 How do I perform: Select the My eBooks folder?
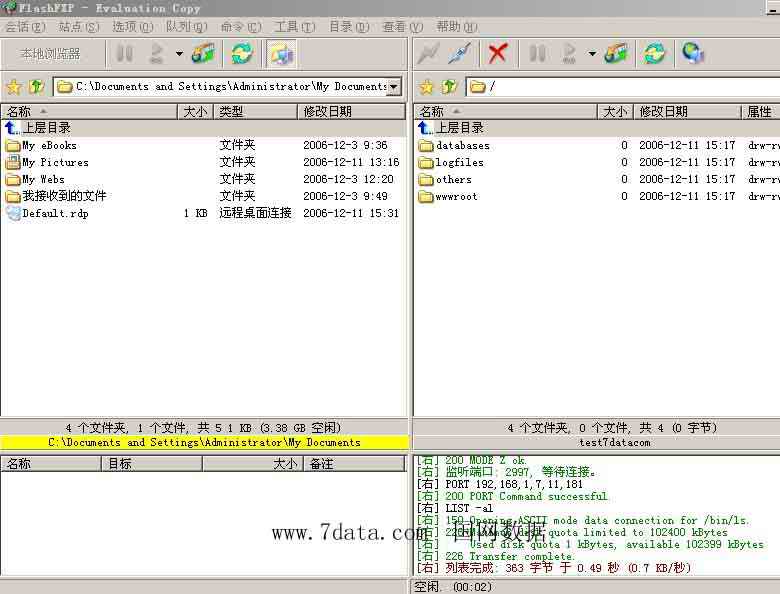[203, 145]
